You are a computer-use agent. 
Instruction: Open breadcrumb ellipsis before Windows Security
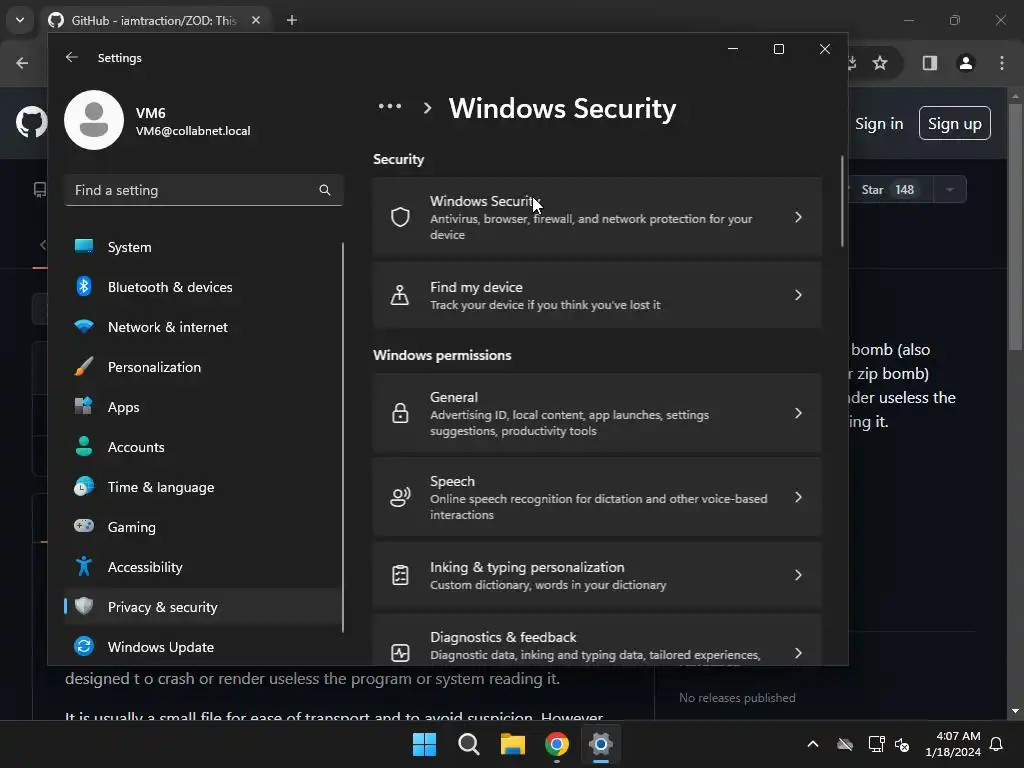click(390, 106)
